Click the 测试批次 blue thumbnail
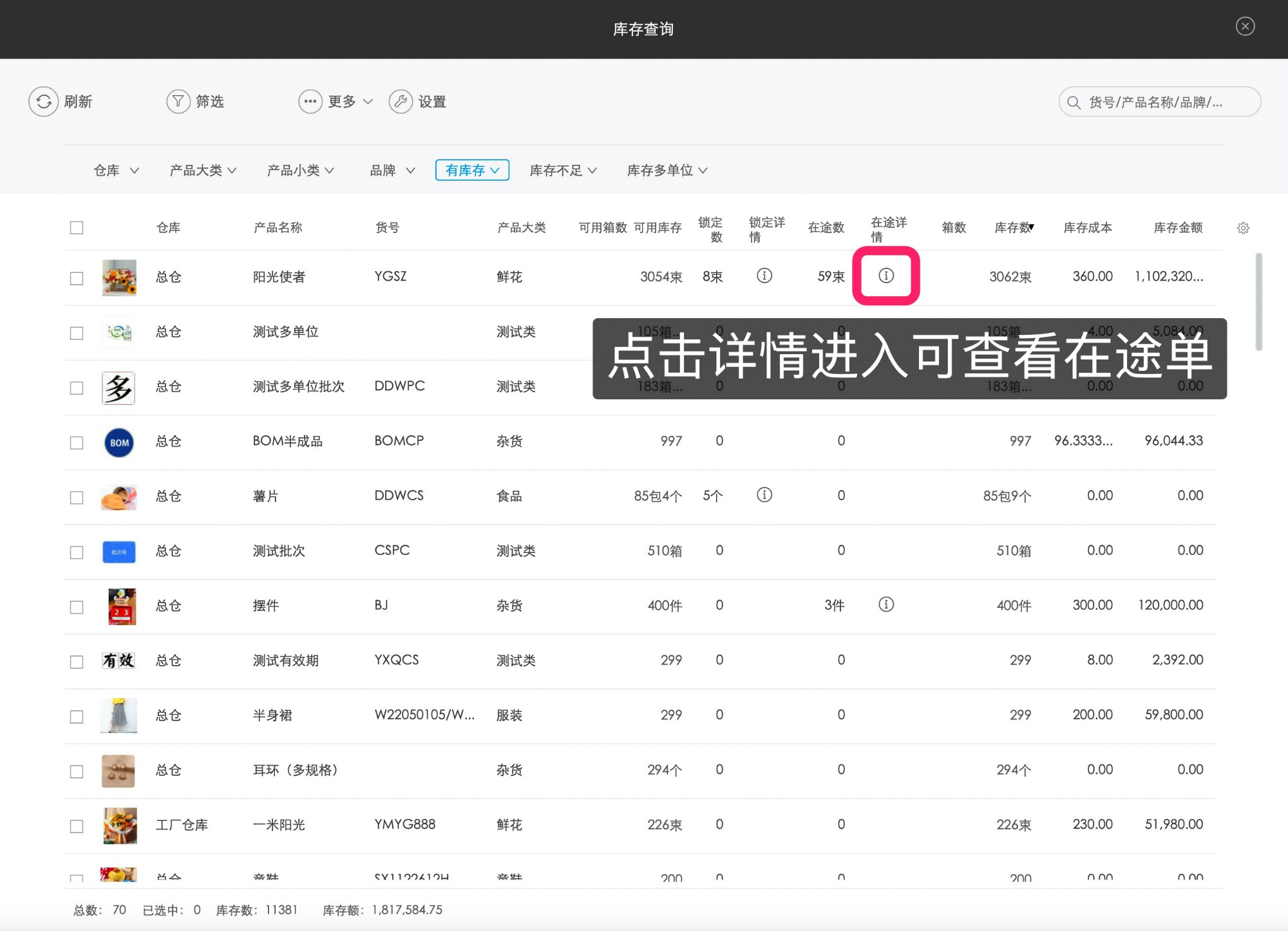 pyautogui.click(x=119, y=552)
